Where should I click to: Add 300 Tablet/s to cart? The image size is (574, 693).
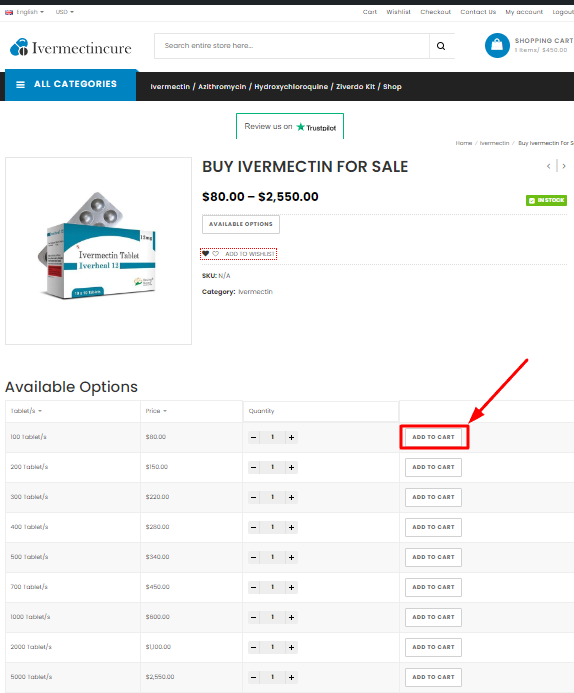pos(433,497)
